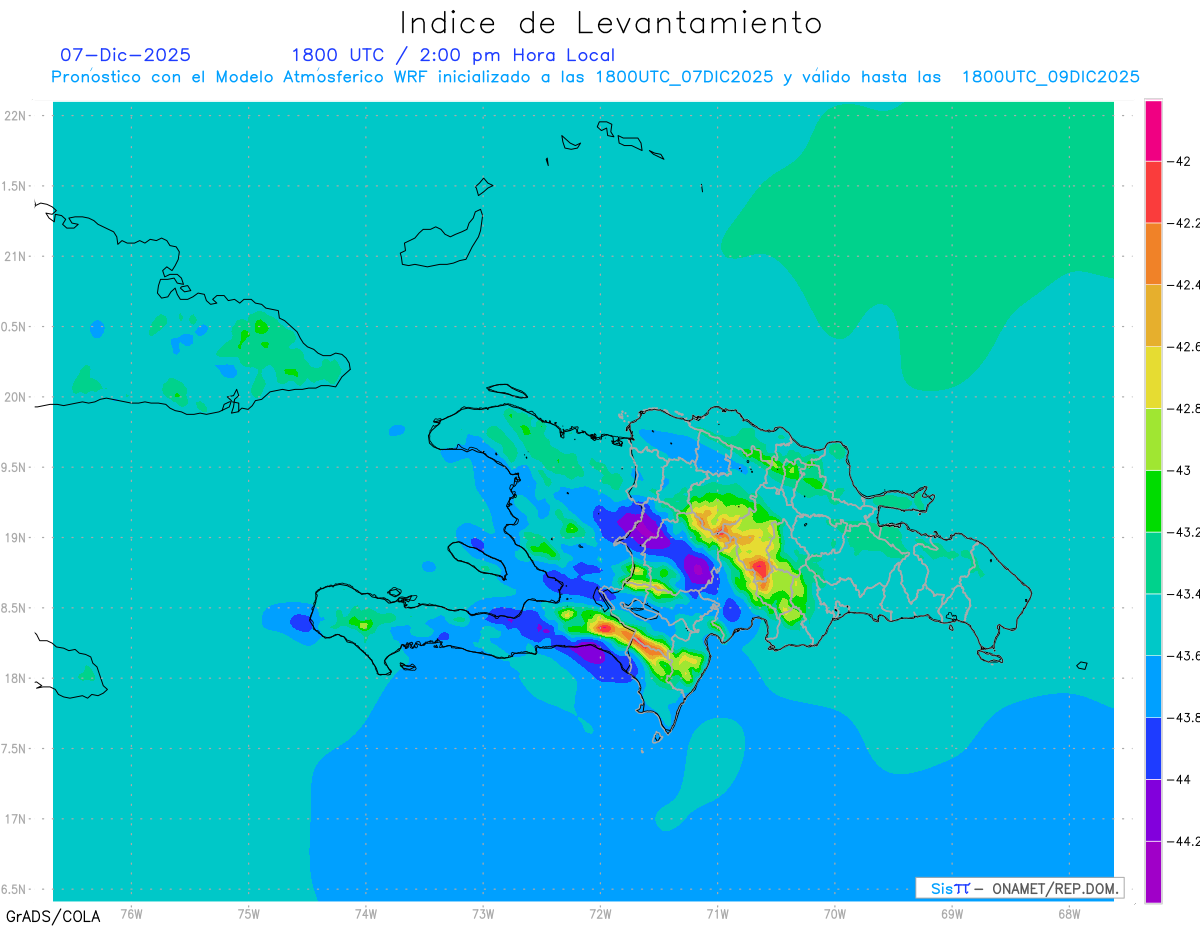Click the pink swatch at legend top
Viewport: 1200px width, 927px height.
(1153, 131)
